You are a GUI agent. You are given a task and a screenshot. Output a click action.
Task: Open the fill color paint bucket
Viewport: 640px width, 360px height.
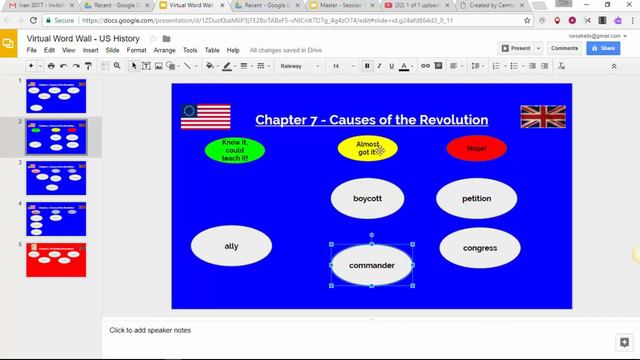210,66
